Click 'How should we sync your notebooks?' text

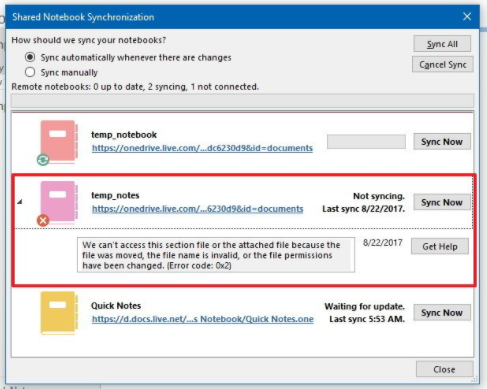[89, 40]
